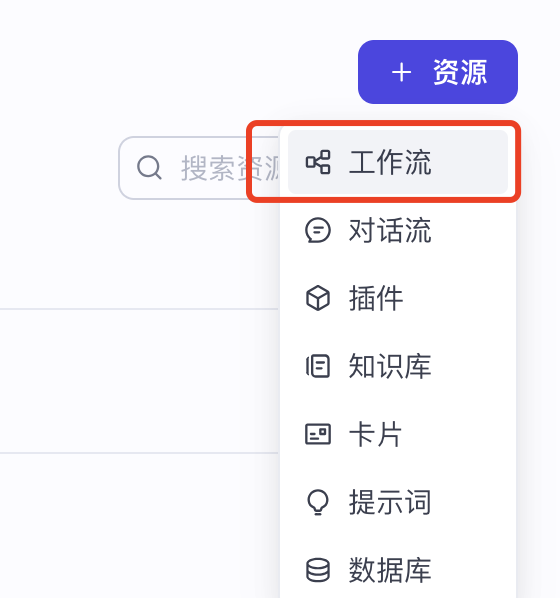
Task: Click the chat bubble icon beside 对话流
Action: [318, 230]
